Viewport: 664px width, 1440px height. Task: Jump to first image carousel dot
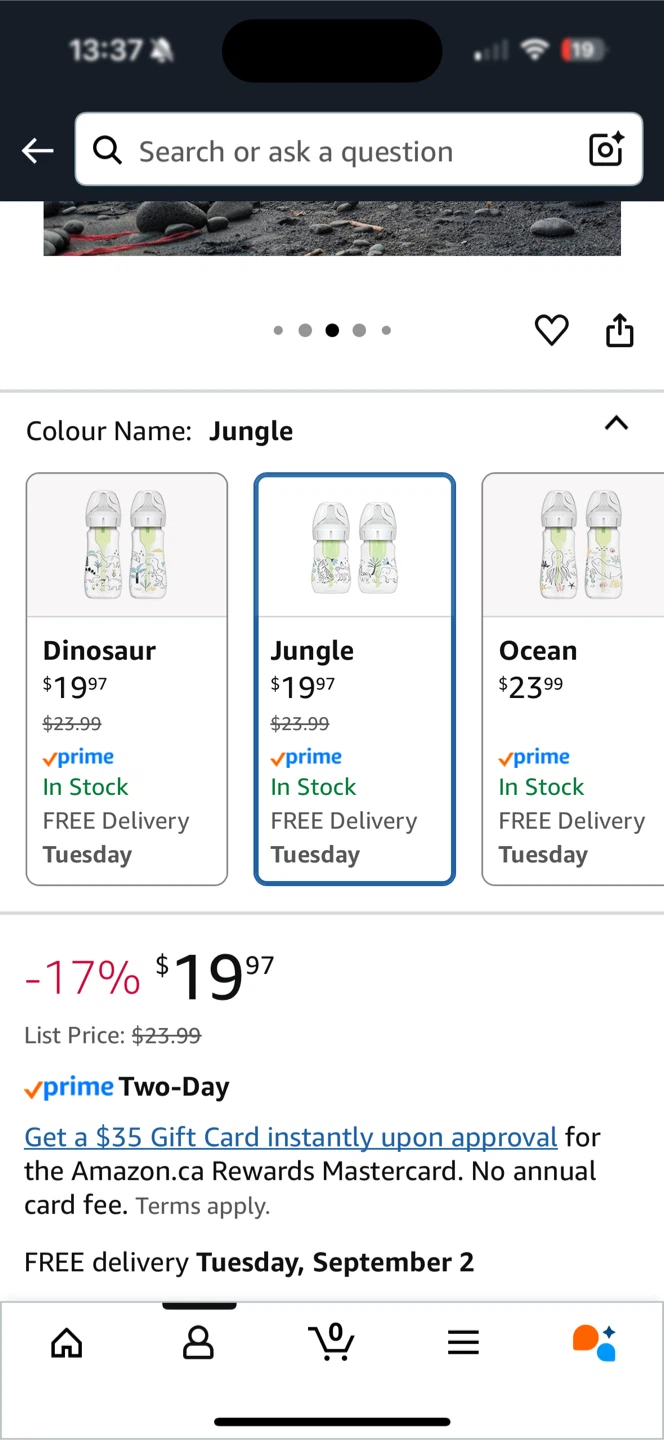tap(278, 330)
